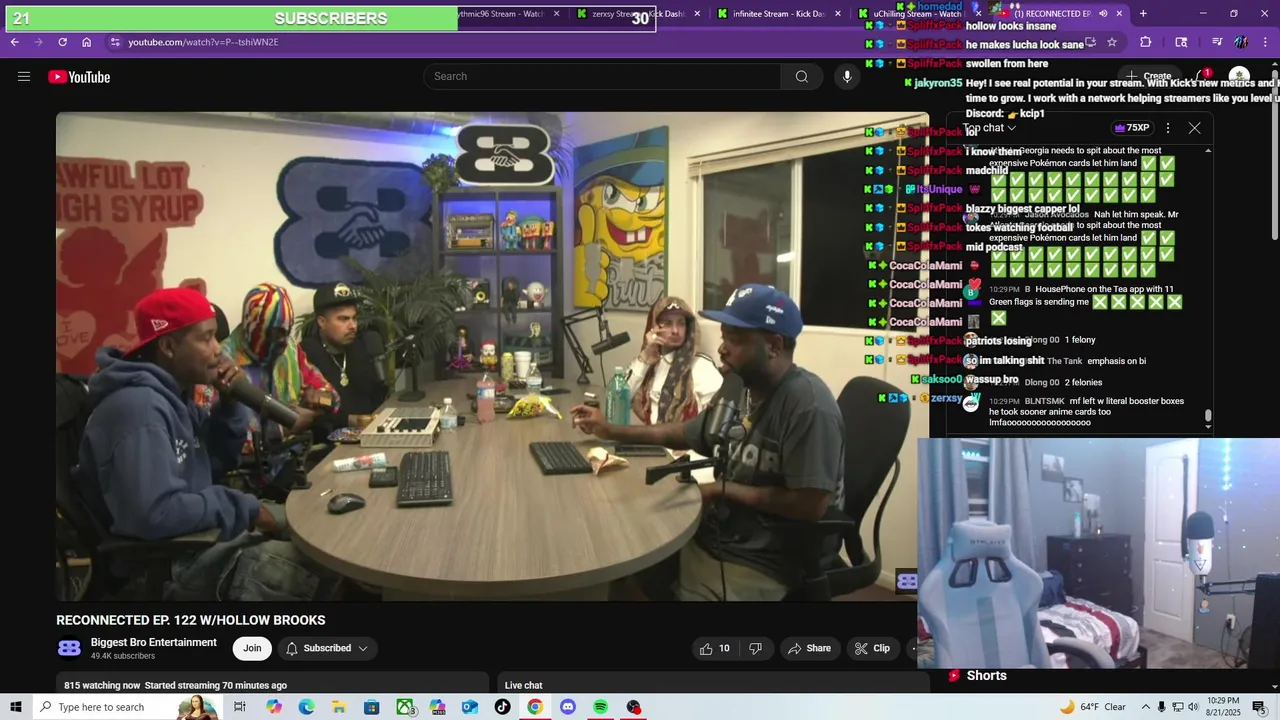Focus the YouTube search field
Viewport: 1280px width, 720px height.
pyautogui.click(x=602, y=77)
